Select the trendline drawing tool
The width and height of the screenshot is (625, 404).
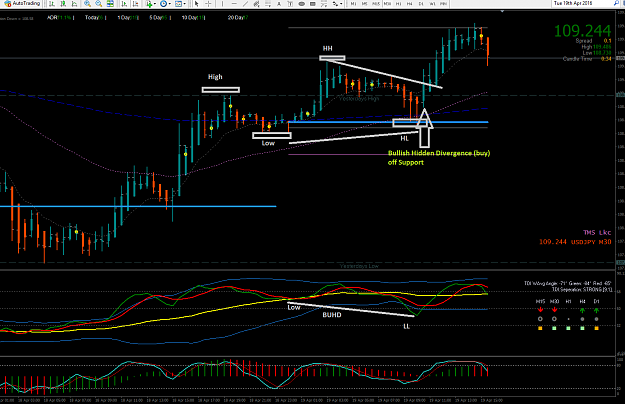tap(245, 4)
